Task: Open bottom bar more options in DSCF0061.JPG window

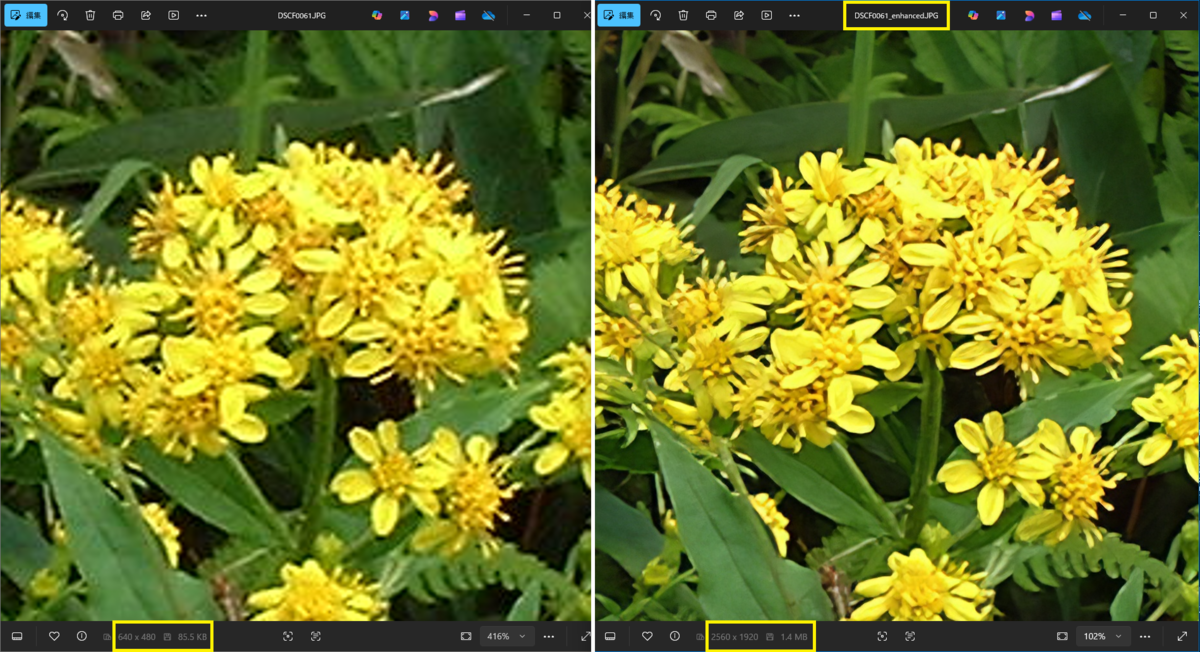Action: [x=549, y=636]
